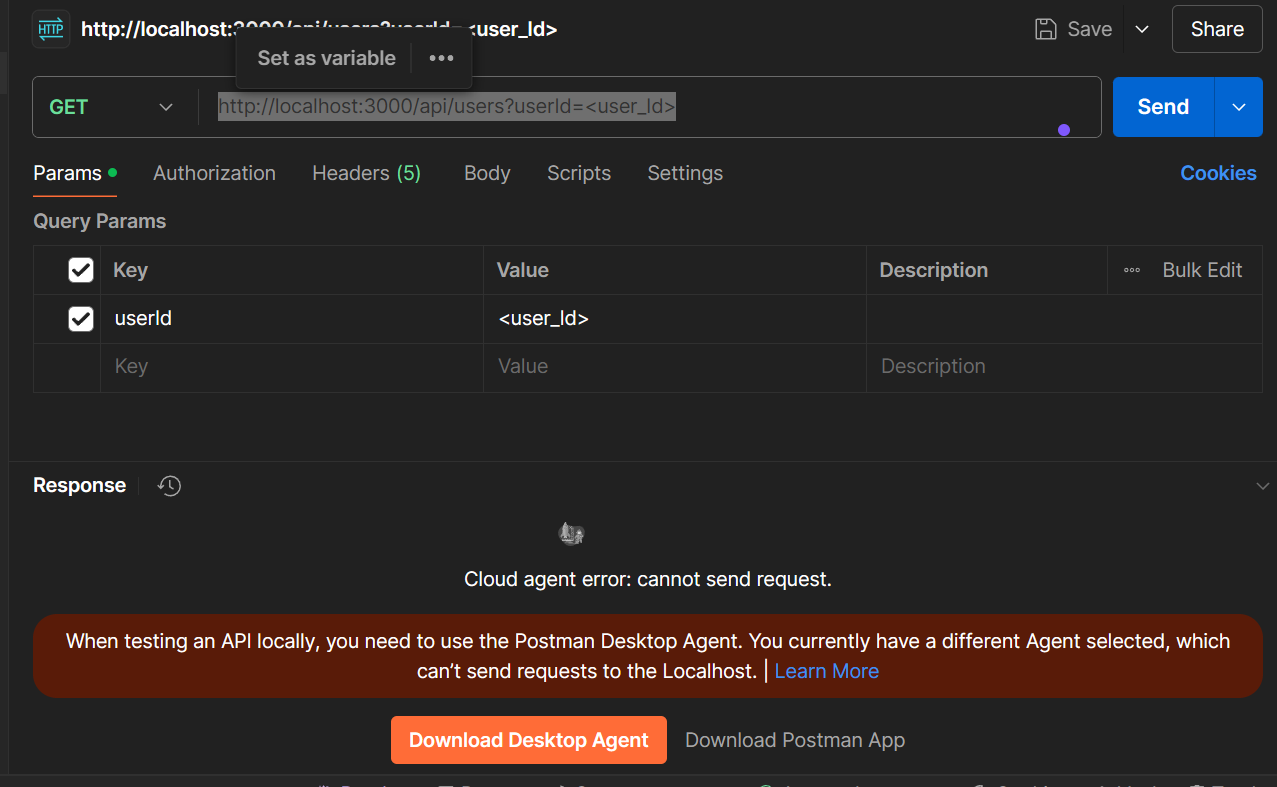Open the Scripts tab
Image resolution: width=1277 pixels, height=787 pixels.
[x=579, y=173]
